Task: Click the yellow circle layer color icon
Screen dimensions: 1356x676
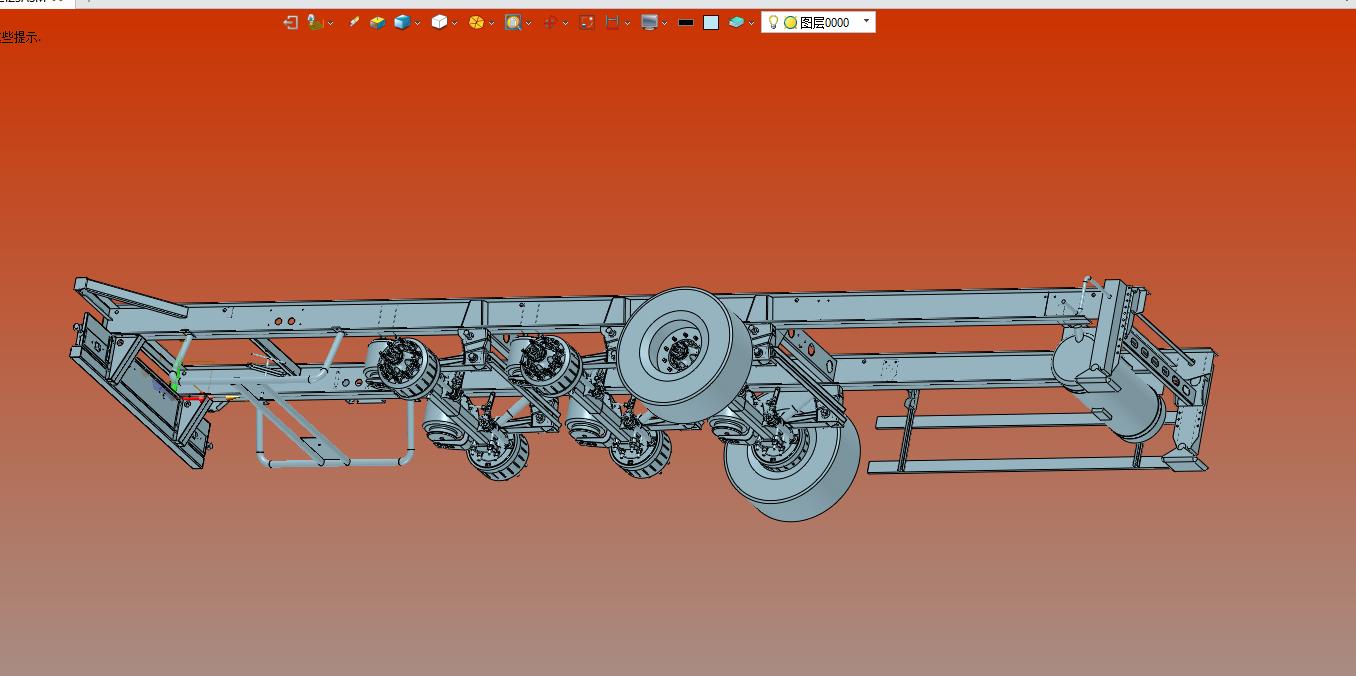Action: click(790, 23)
